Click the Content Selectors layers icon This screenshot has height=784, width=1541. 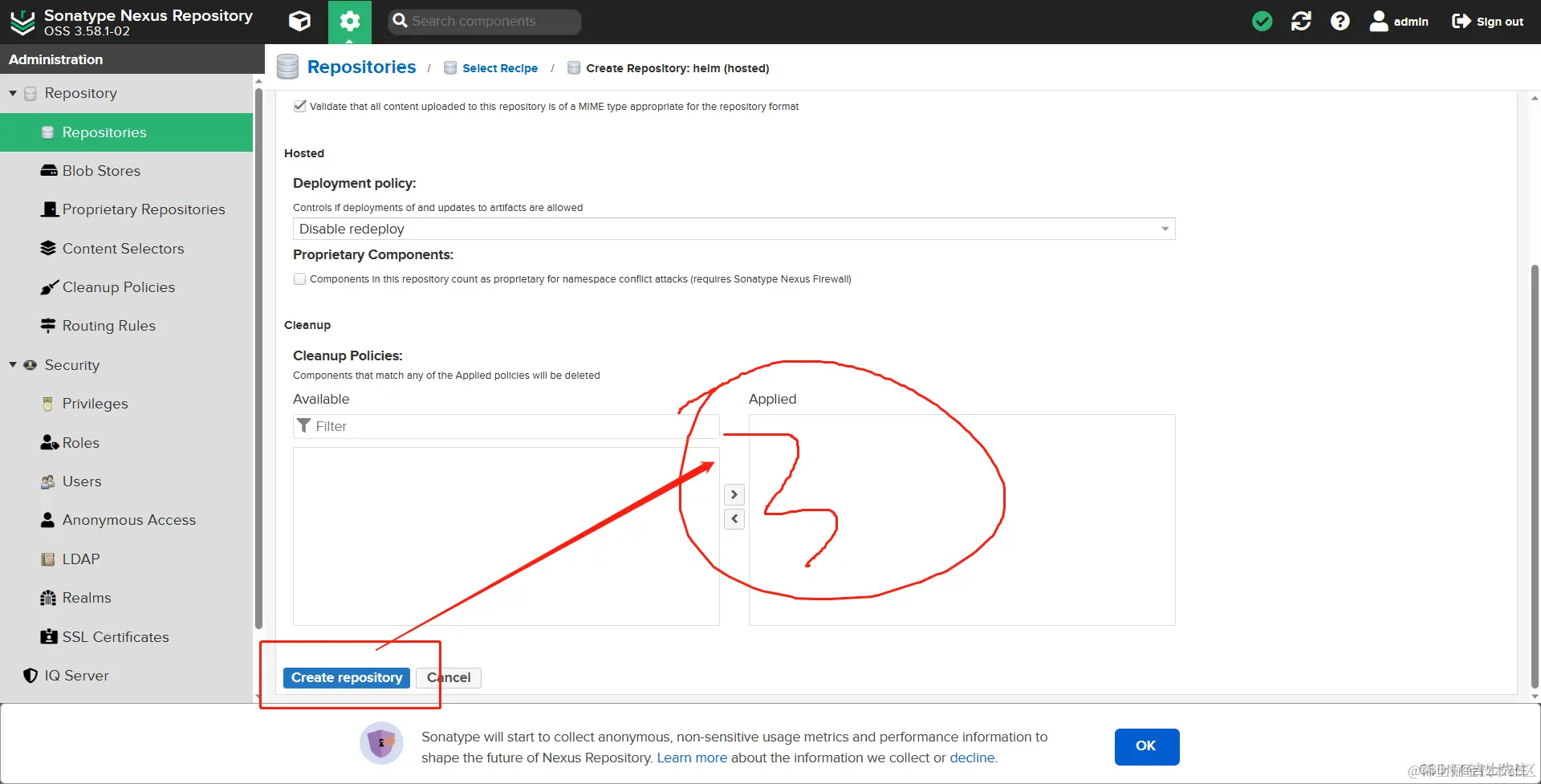pyautogui.click(x=48, y=248)
